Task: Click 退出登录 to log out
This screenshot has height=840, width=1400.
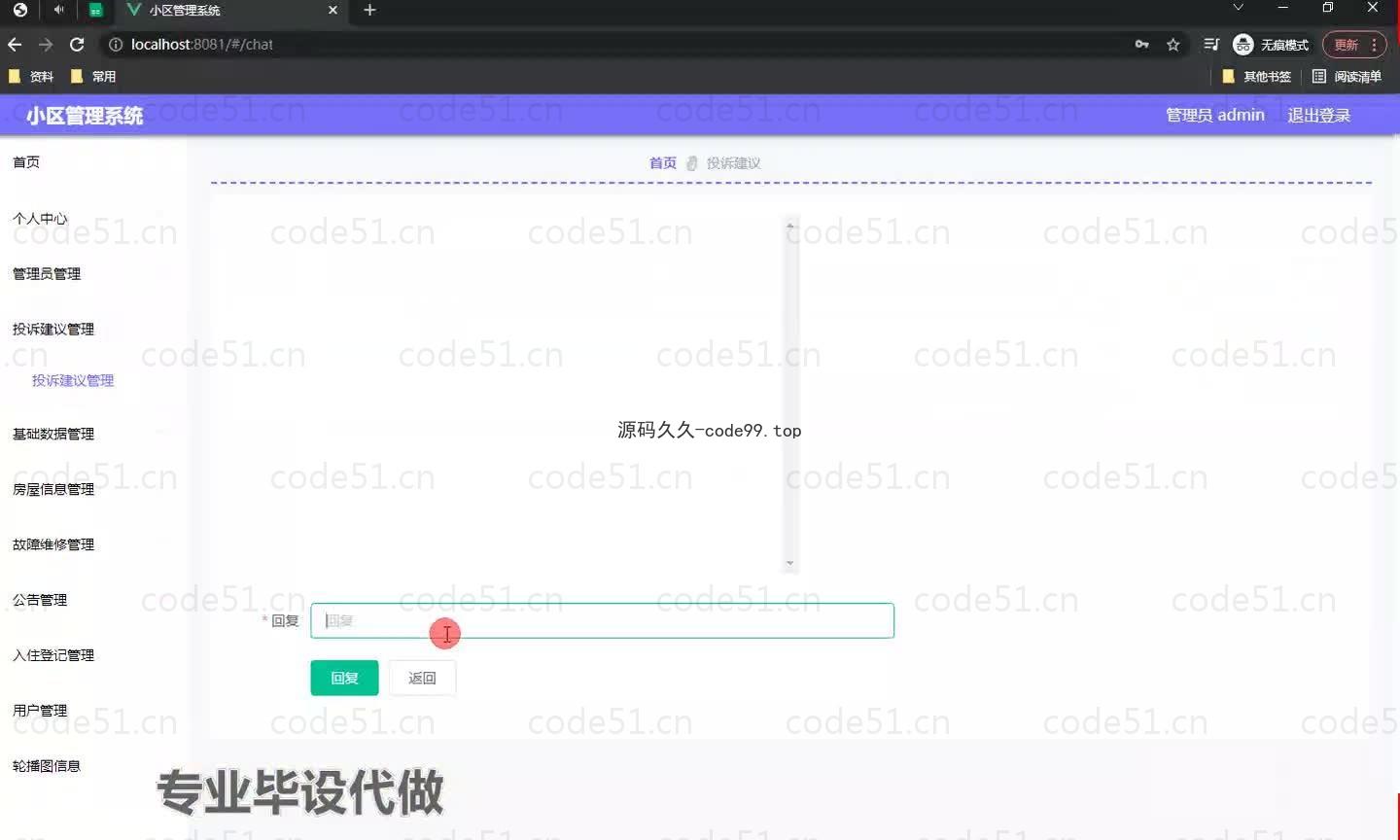Action: point(1319,116)
